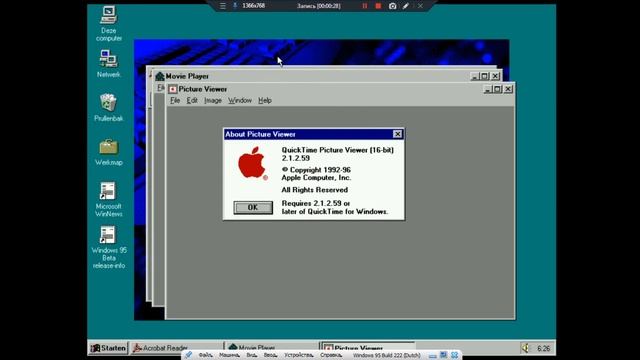
Task: Pause the recording with the pause icon
Action: click(x=364, y=6)
